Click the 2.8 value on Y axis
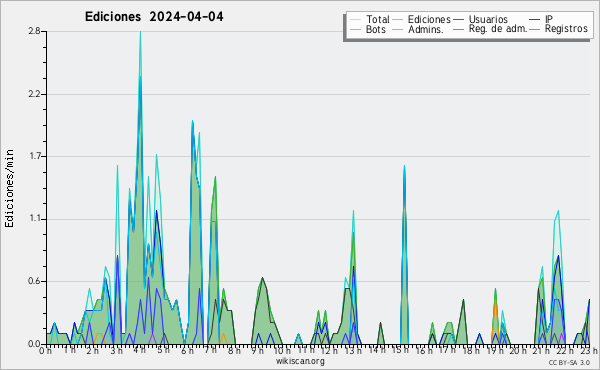This screenshot has width=600, height=370. [x=34, y=32]
